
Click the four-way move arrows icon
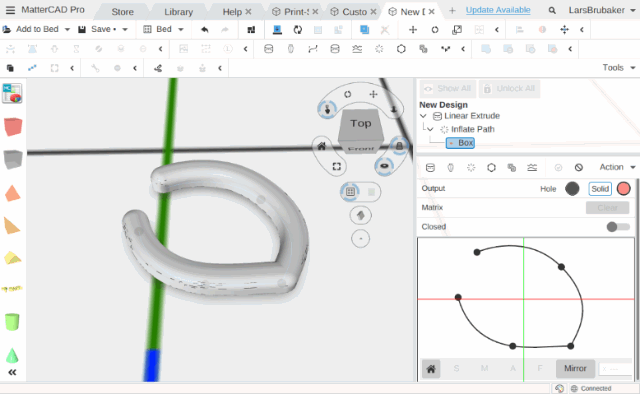564,29
